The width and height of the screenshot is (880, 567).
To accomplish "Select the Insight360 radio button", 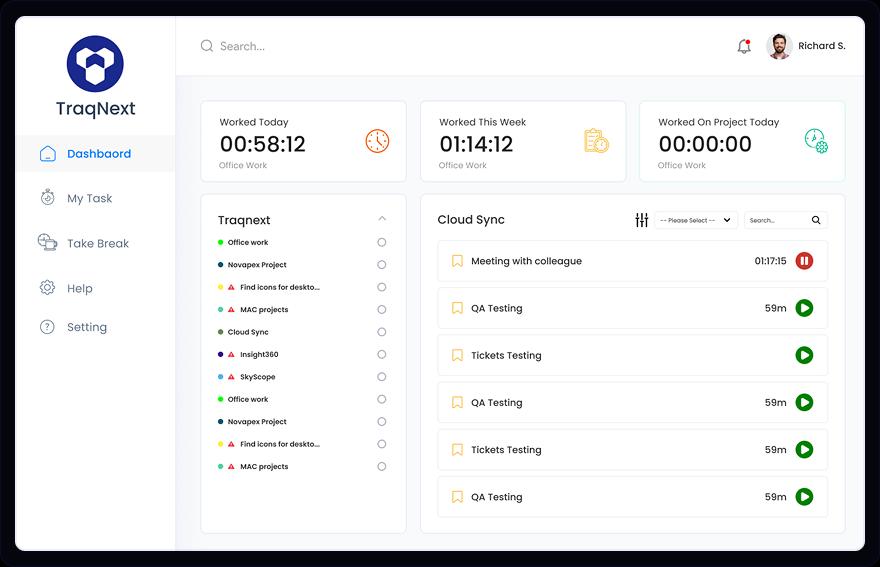I will (x=382, y=354).
